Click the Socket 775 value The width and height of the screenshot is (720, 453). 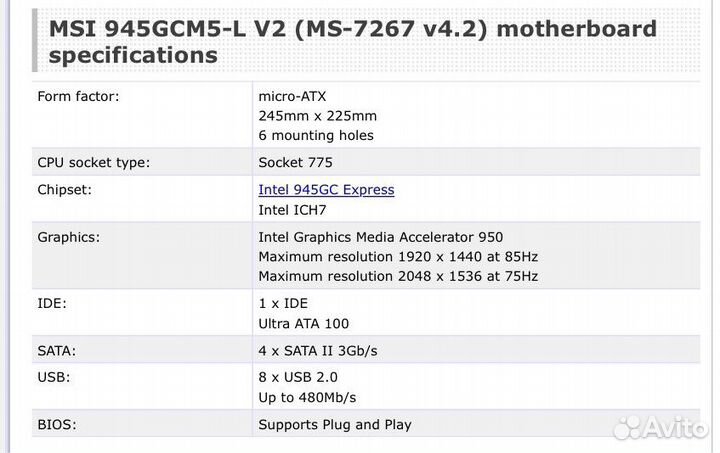click(295, 162)
